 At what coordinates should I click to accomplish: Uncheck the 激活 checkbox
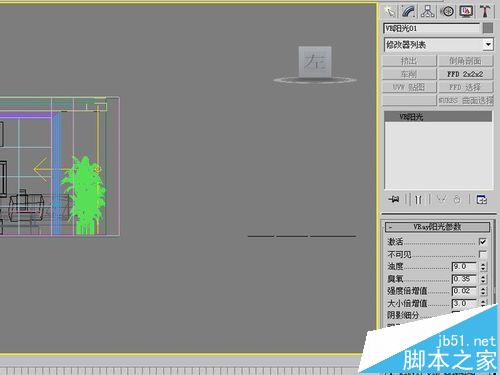(x=482, y=241)
